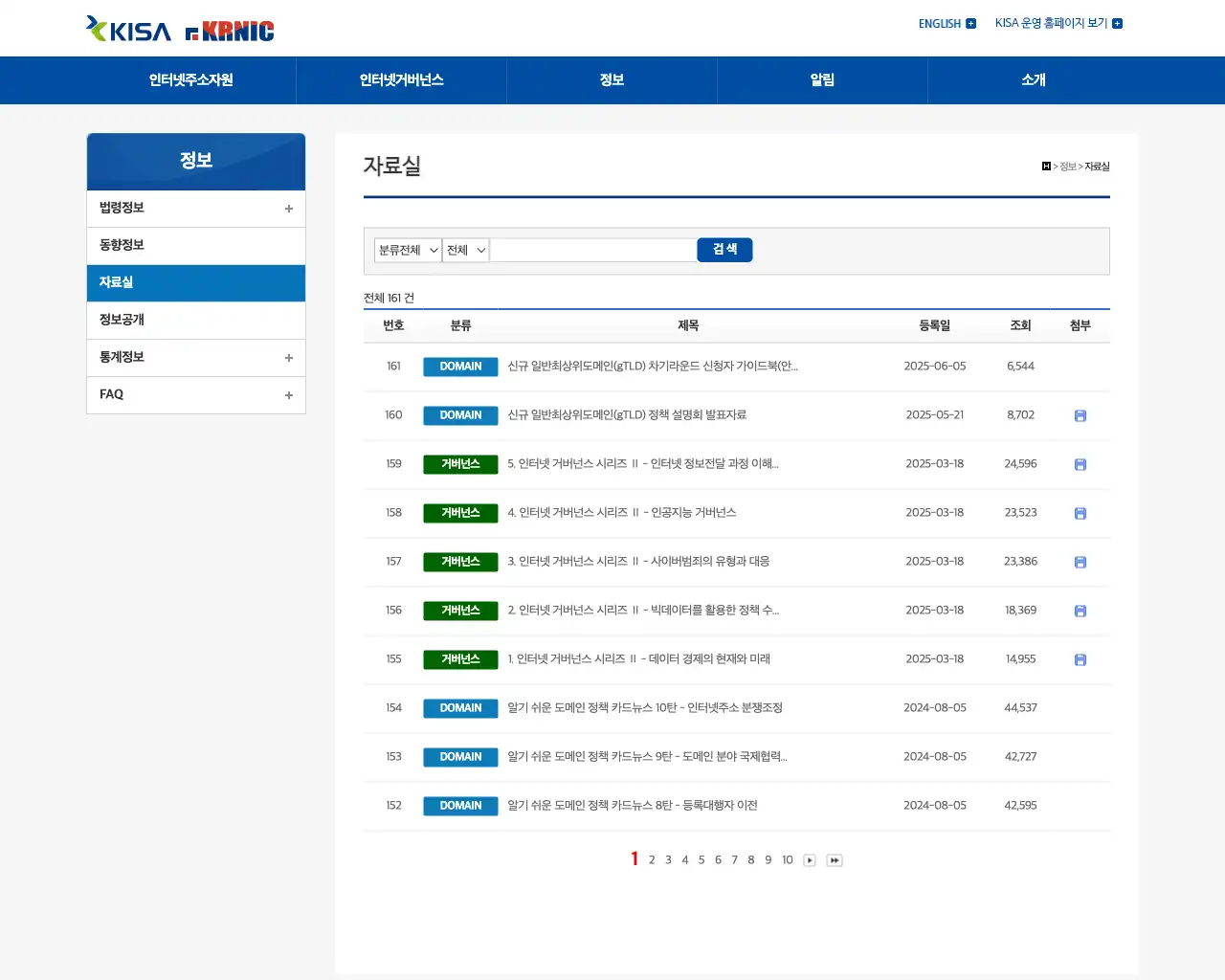Viewport: 1225px width, 980px height.
Task: Click plus icon next to ENGLISH
Action: [x=971, y=24]
